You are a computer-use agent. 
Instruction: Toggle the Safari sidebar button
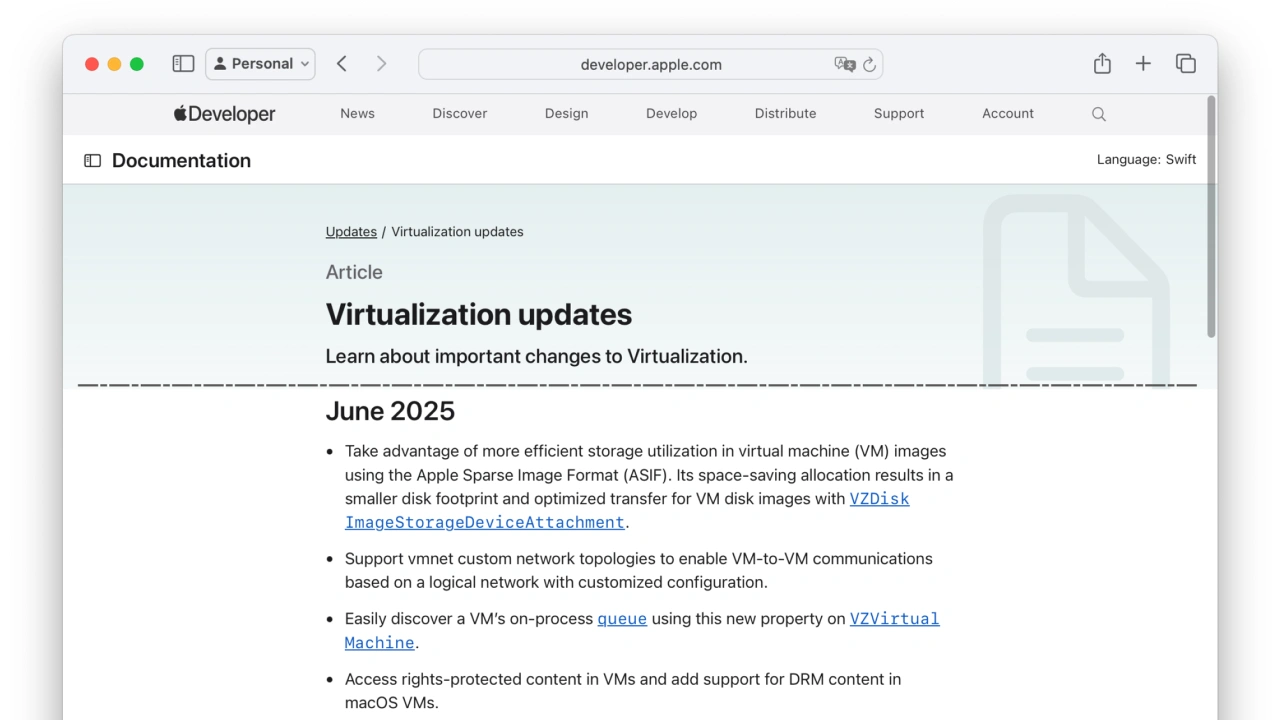click(183, 64)
